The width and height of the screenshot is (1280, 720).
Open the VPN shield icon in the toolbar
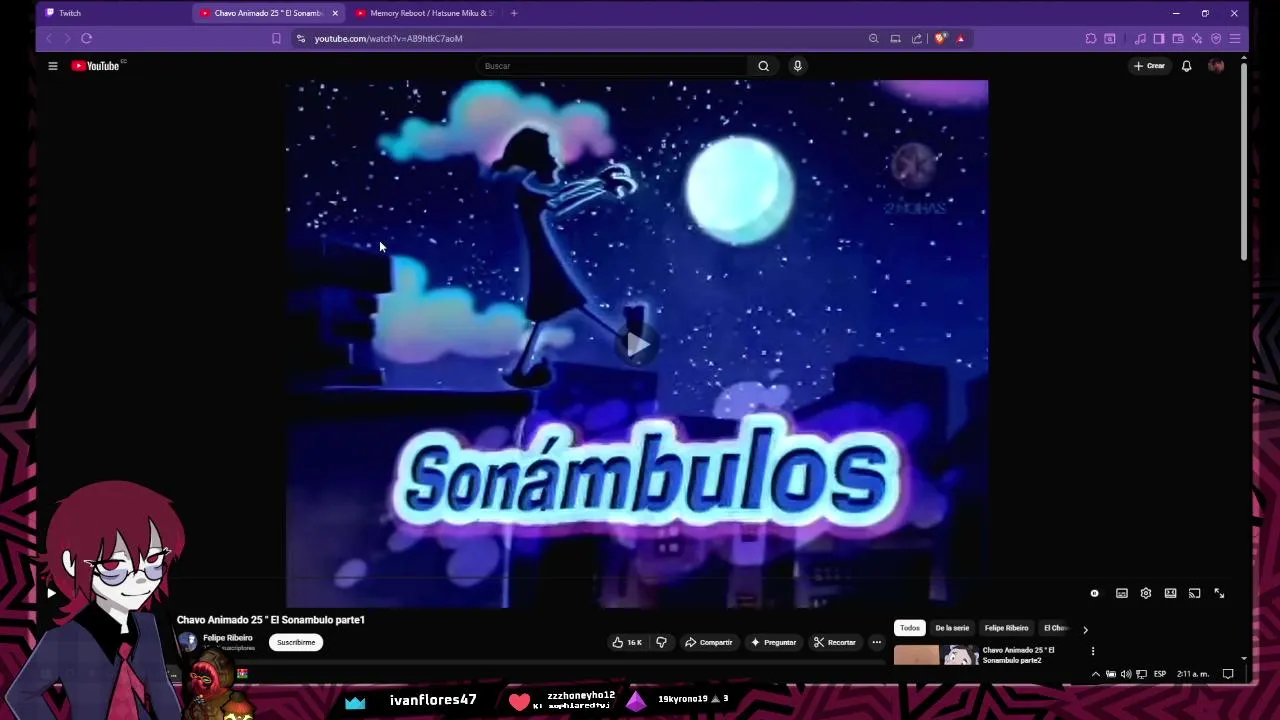[x=1216, y=38]
